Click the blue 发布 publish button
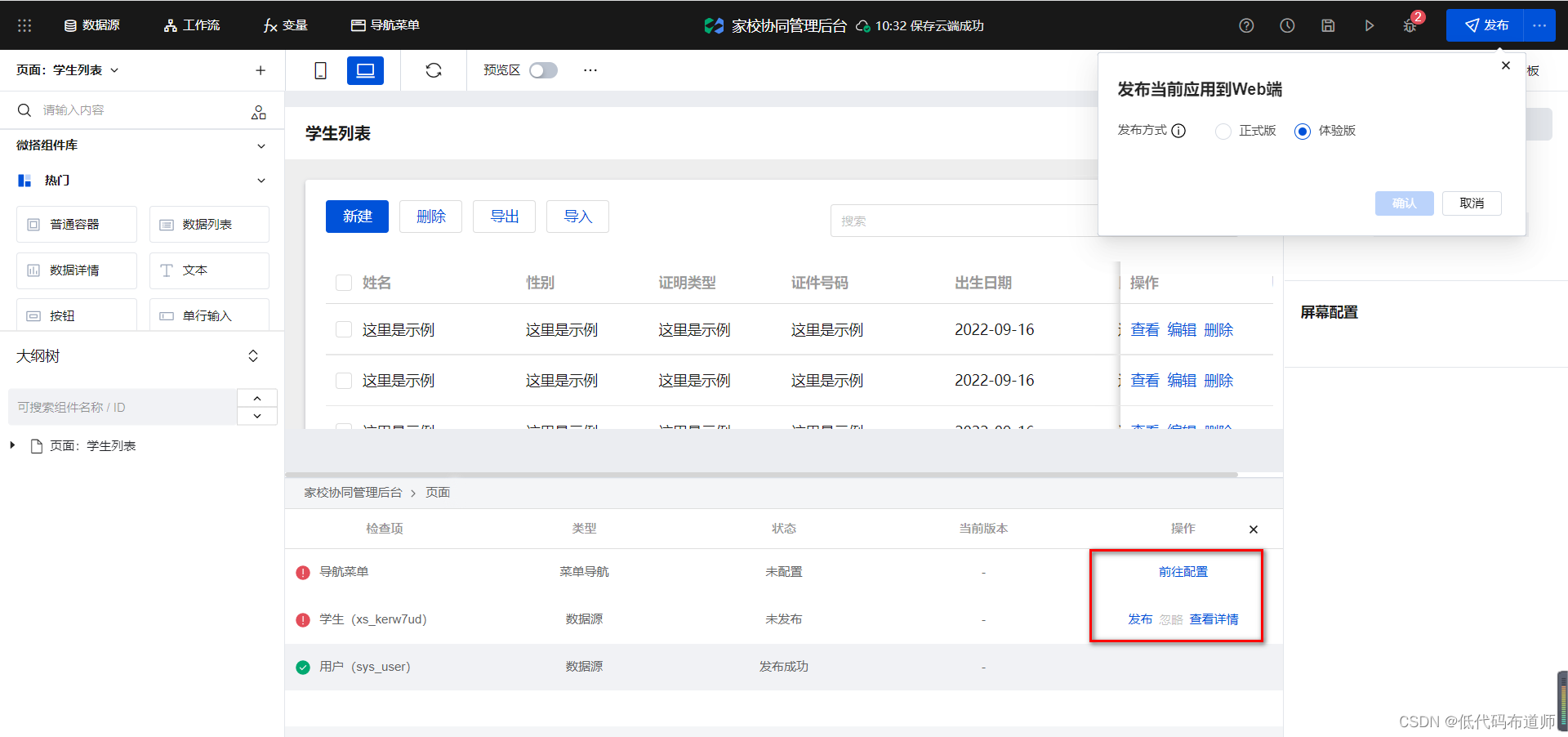 (1485, 25)
